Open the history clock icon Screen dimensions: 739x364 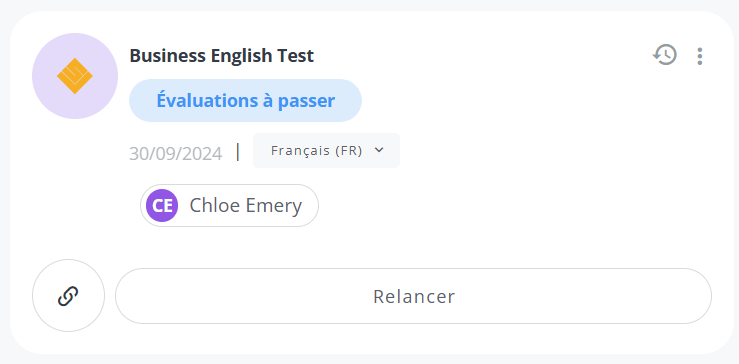coord(665,55)
